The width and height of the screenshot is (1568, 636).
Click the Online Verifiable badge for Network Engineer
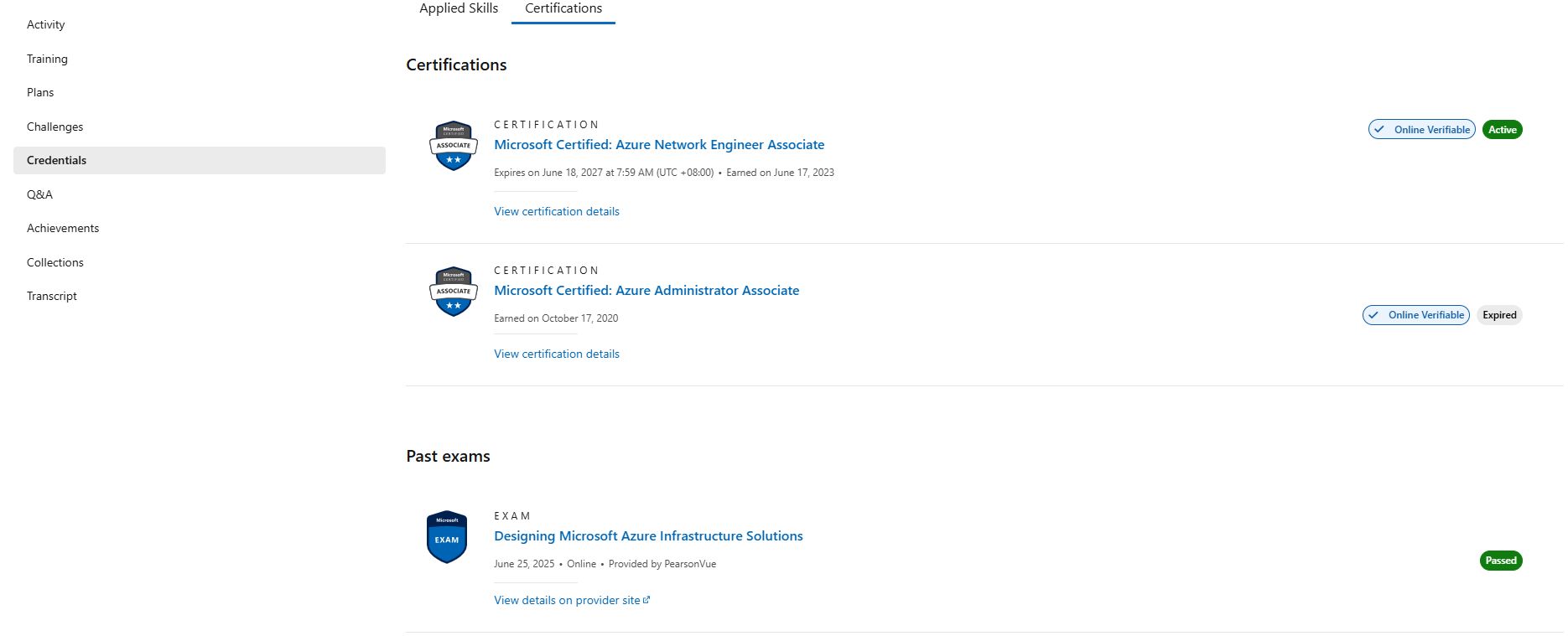coord(1422,130)
